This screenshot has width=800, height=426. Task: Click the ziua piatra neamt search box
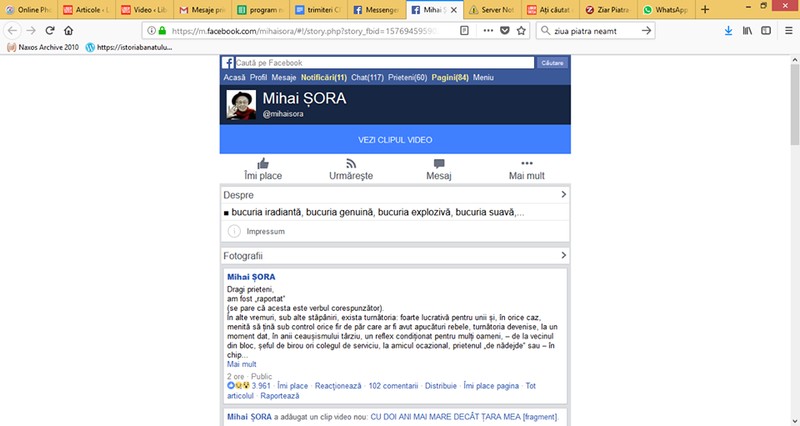pos(594,31)
